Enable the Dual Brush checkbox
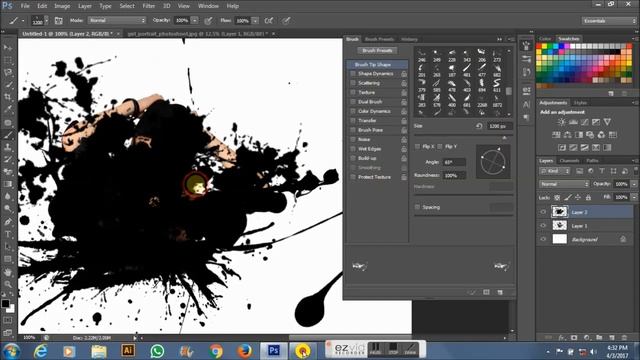 (x=353, y=102)
